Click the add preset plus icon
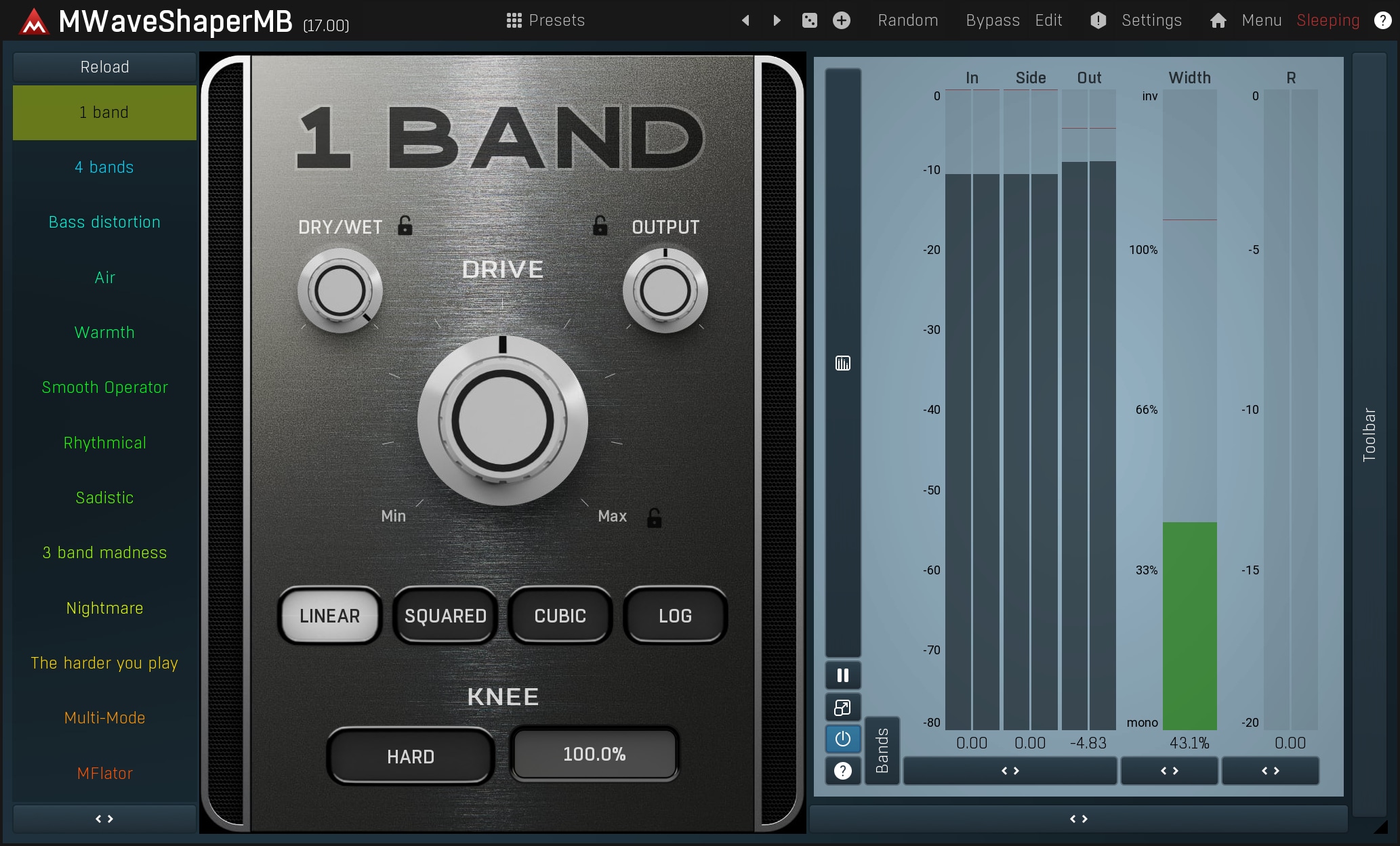Viewport: 1400px width, 846px height. click(x=841, y=20)
